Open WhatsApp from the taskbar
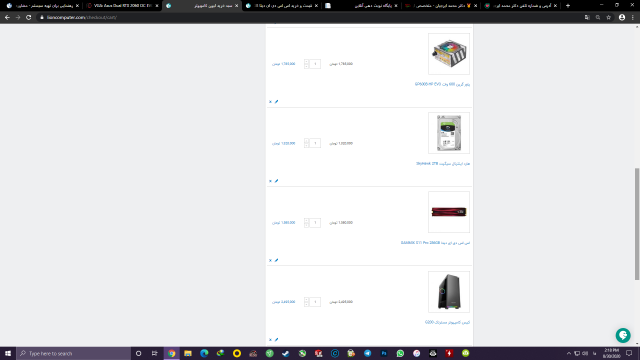Screen dimensions: 640x360 point(400,353)
